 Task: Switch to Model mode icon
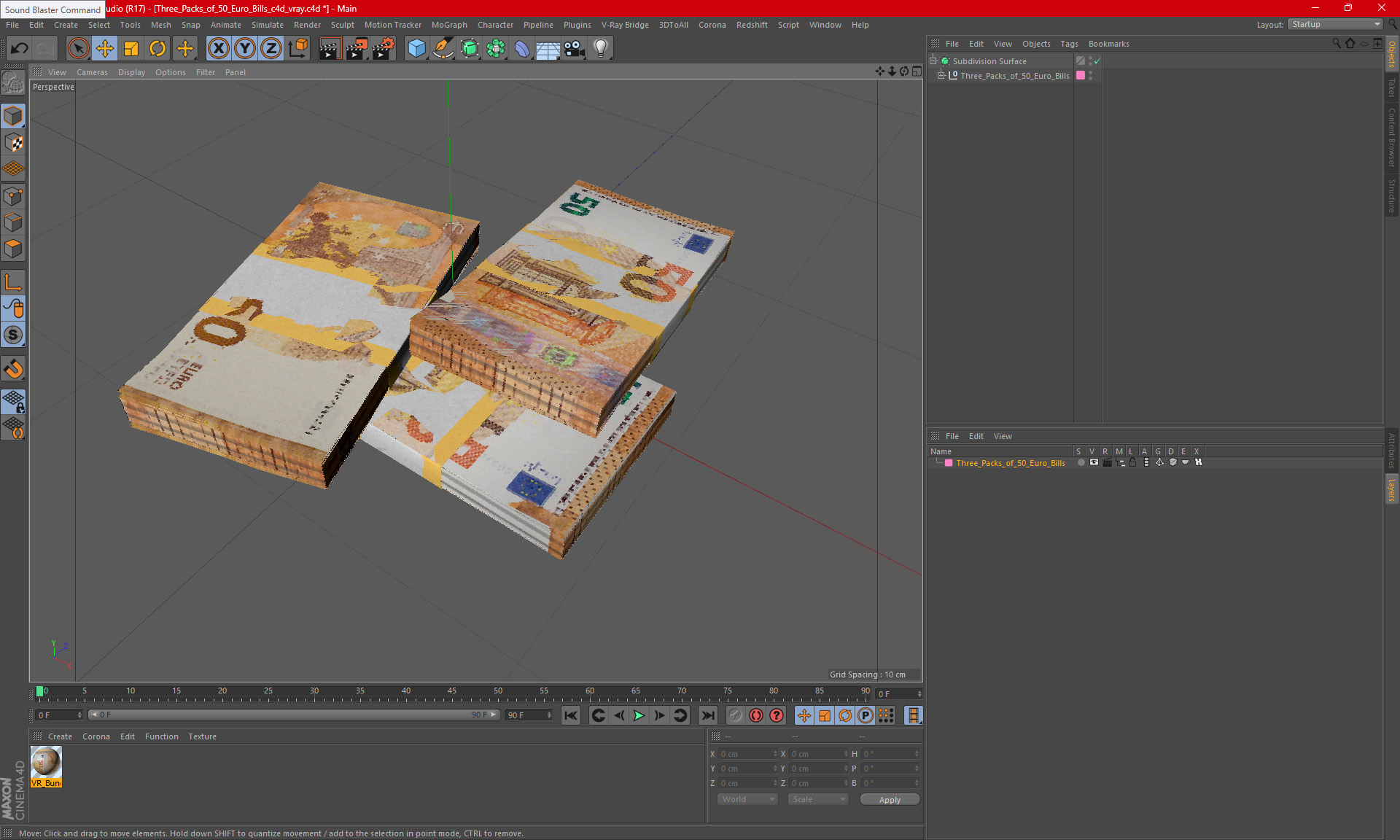click(13, 117)
